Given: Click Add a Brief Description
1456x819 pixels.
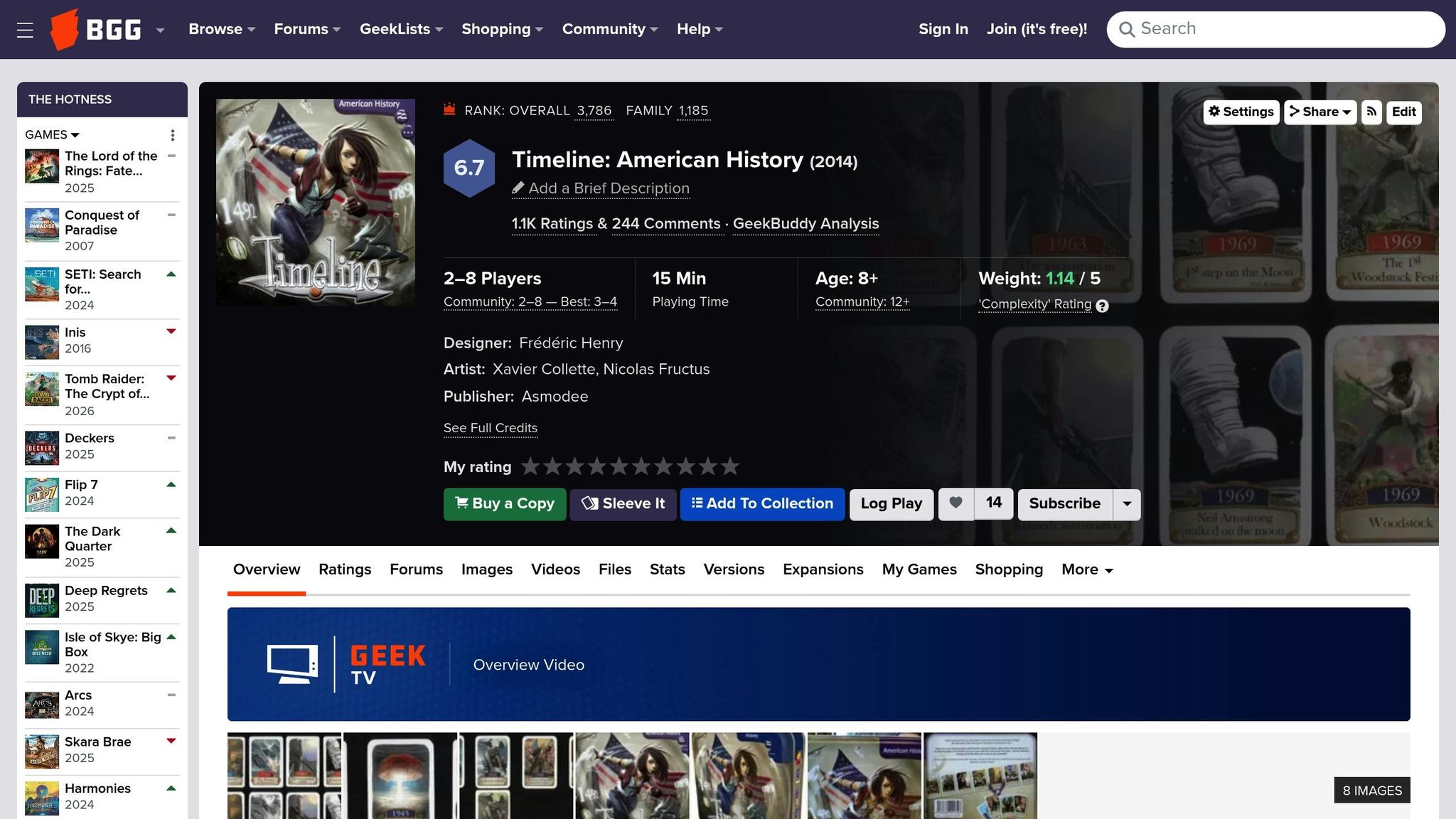Looking at the screenshot, I should click(x=601, y=188).
